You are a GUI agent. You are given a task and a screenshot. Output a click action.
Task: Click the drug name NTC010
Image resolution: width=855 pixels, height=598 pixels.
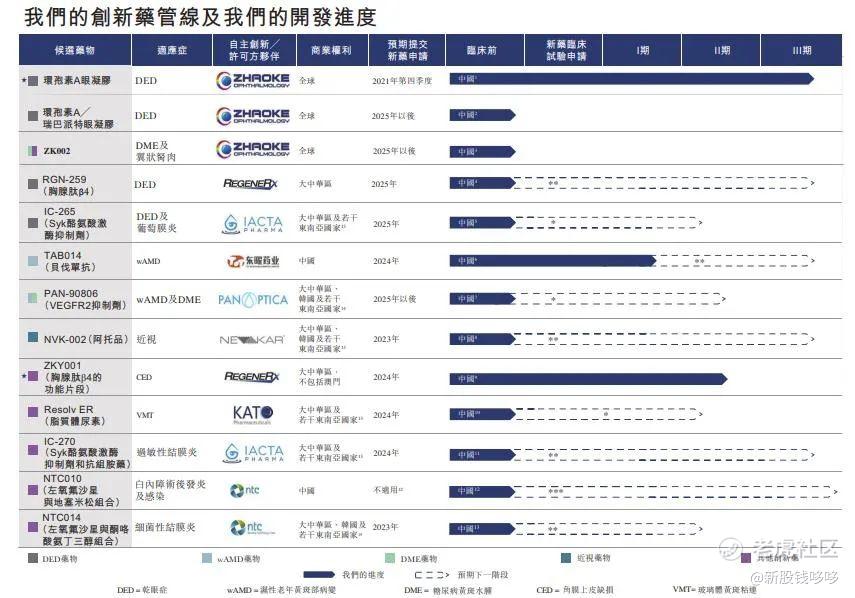click(x=62, y=479)
